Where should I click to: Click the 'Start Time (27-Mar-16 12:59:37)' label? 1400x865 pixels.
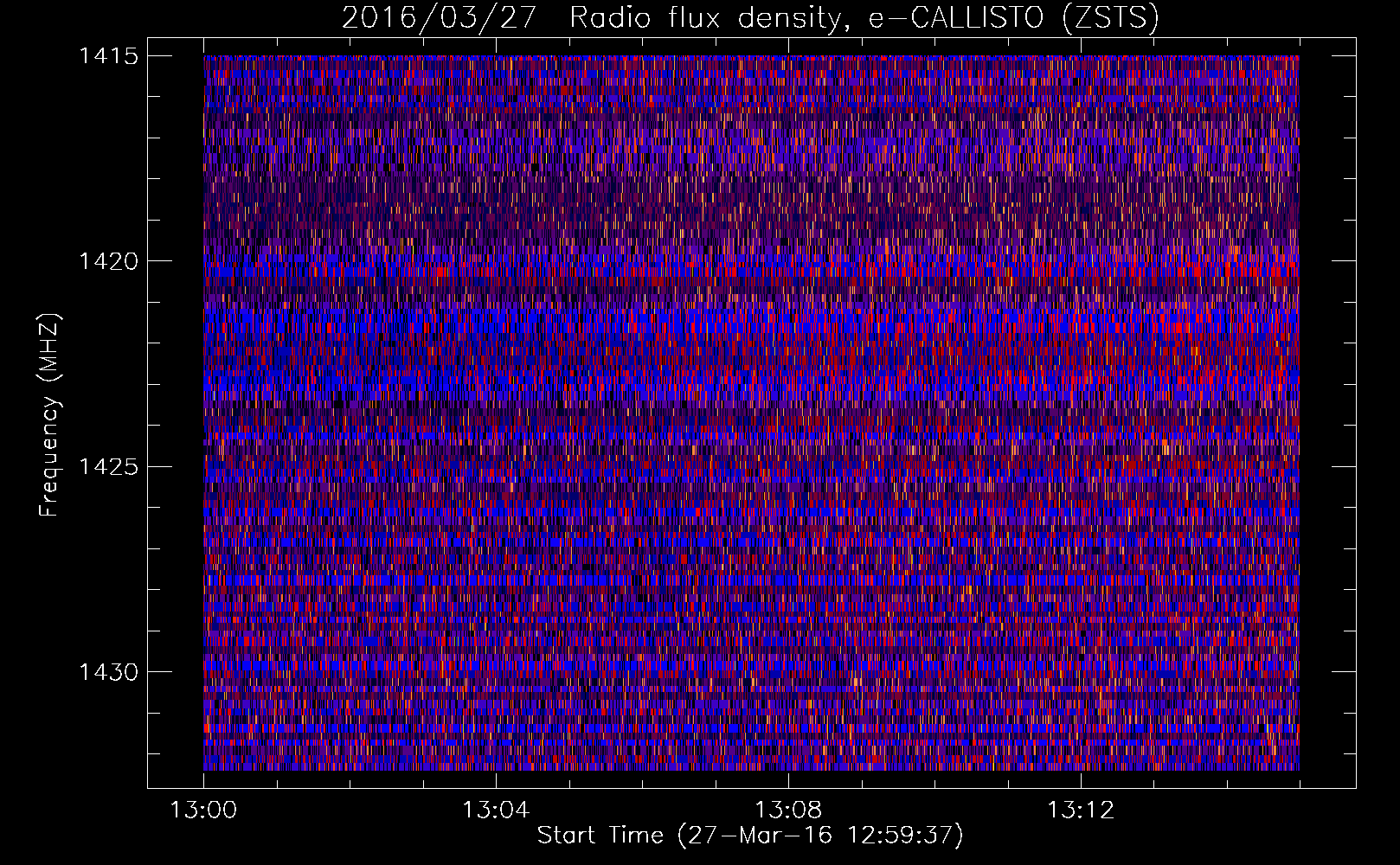click(x=750, y=836)
